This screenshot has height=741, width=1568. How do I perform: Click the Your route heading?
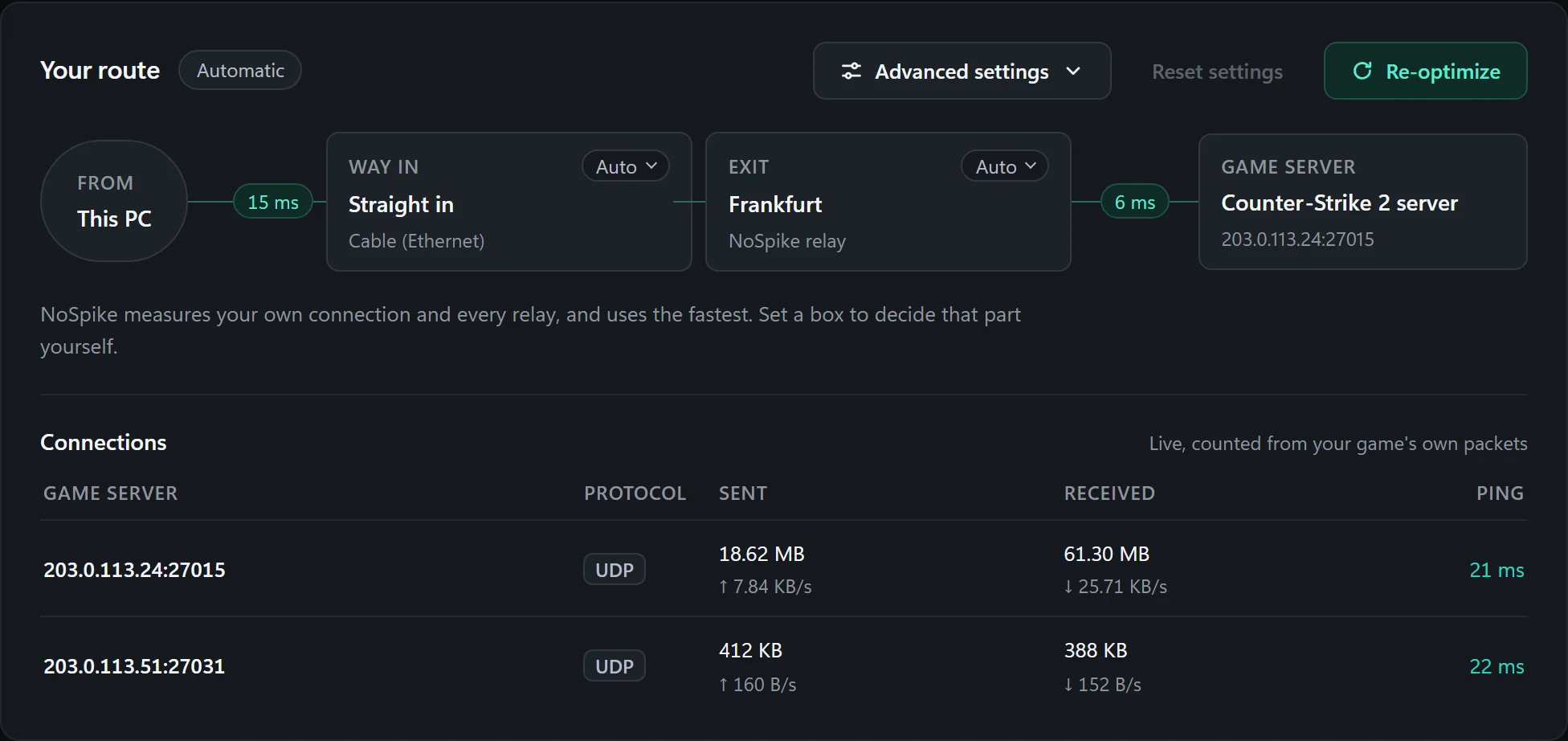[x=100, y=70]
